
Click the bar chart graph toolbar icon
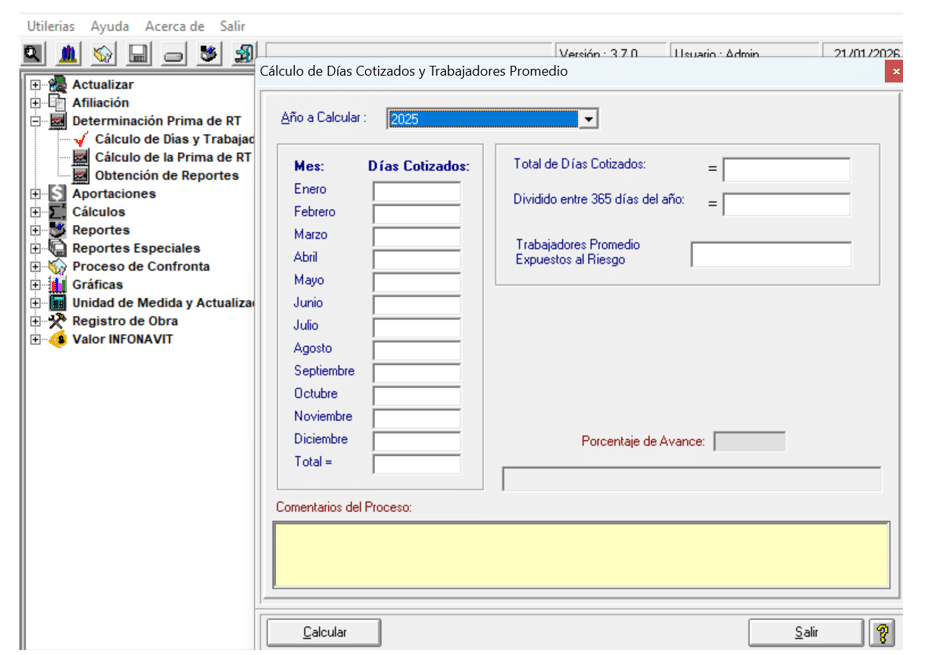tap(68, 54)
